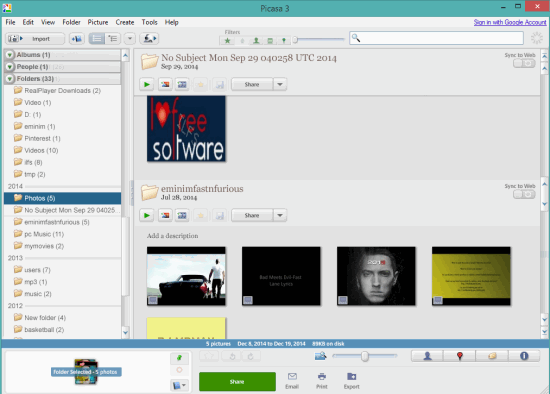Image resolution: width=550 pixels, height=394 pixels.
Task: Filter by starred photos
Action: (227, 41)
